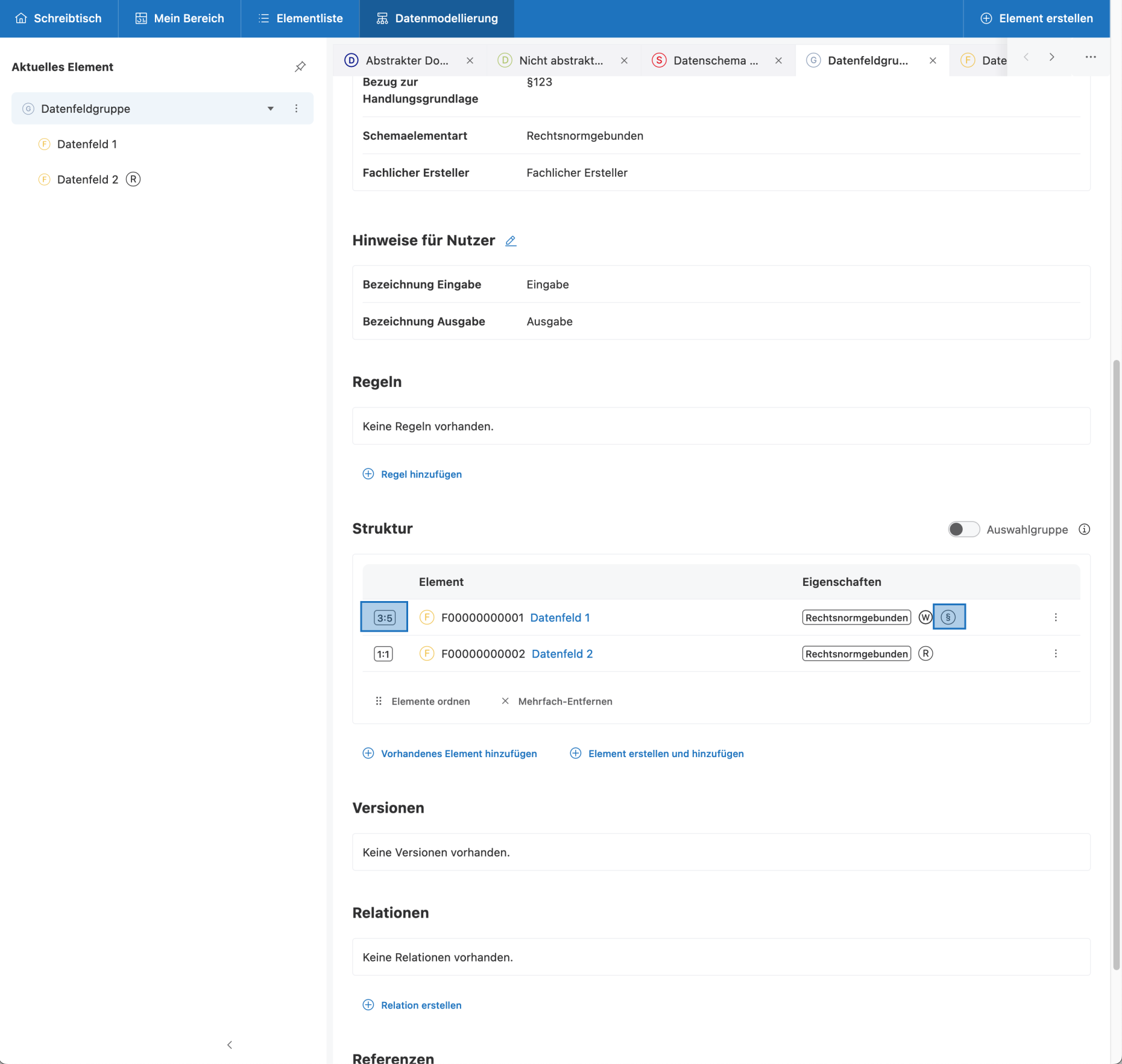Click the 1:1 multiplicity badge

(x=383, y=654)
